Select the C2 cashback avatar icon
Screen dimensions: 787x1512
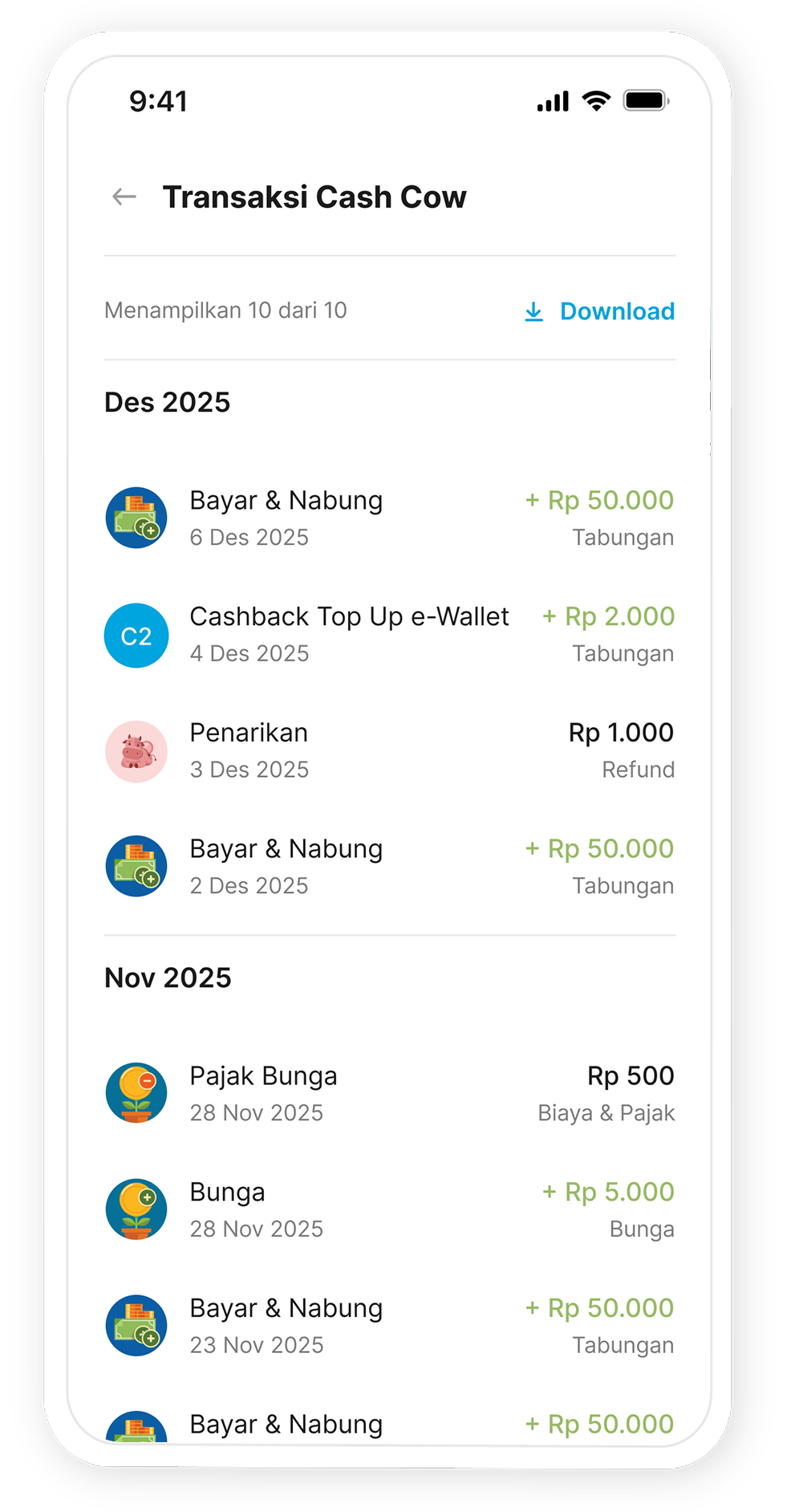coord(136,636)
